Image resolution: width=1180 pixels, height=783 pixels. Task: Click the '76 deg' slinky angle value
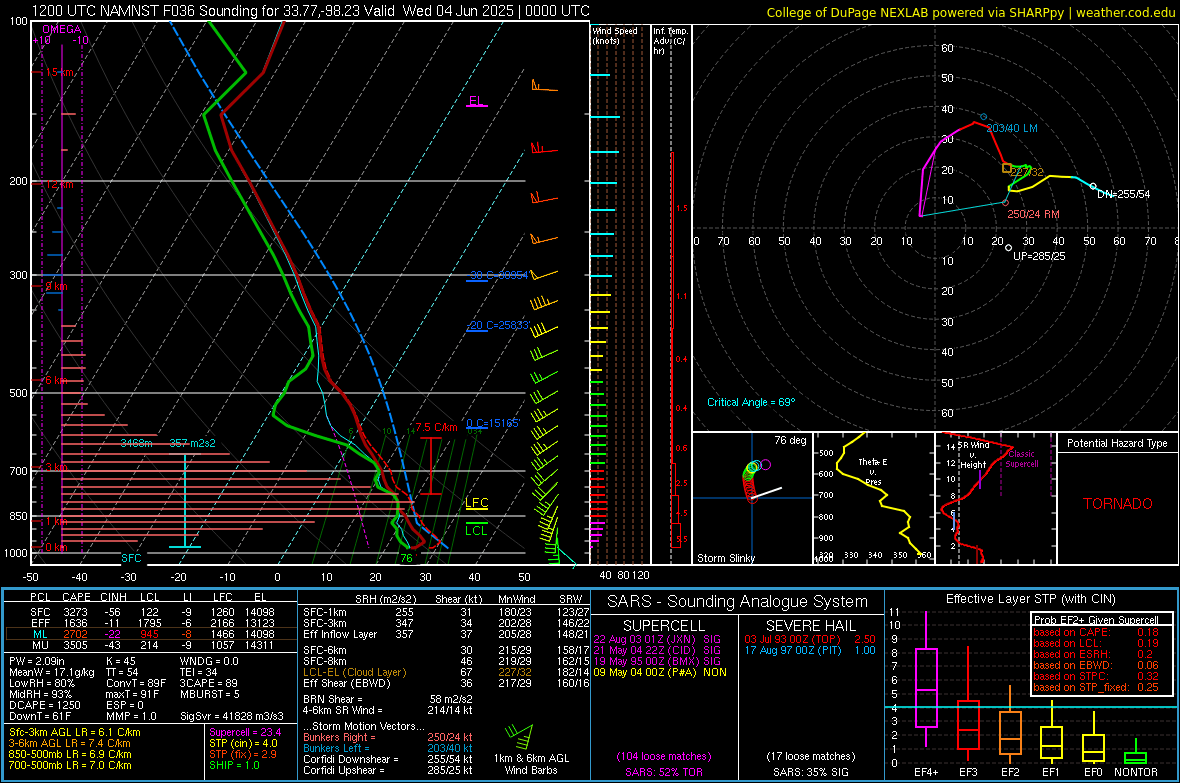(790, 440)
